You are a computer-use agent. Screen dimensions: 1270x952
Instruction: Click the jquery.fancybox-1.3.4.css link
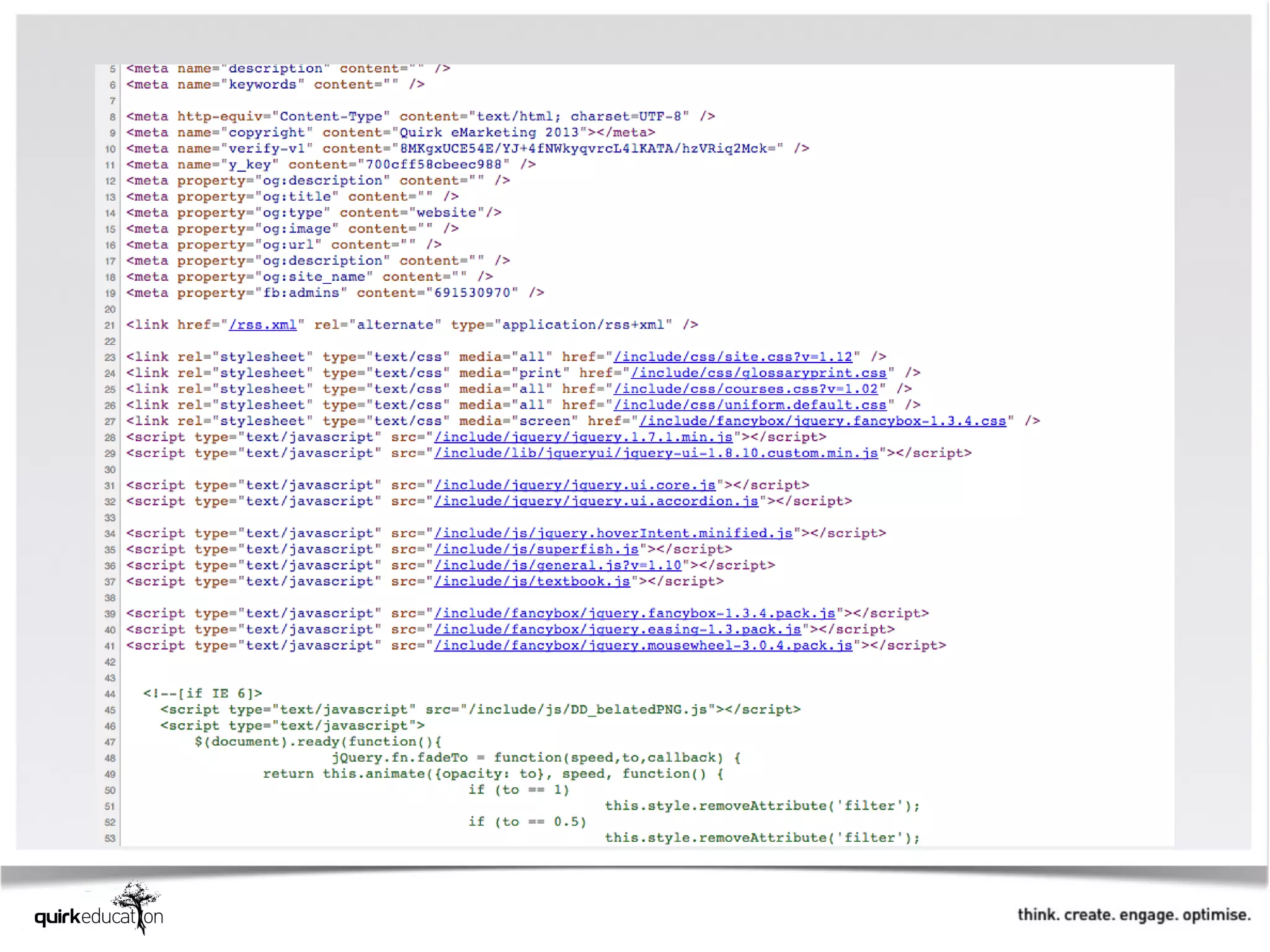pos(822,421)
